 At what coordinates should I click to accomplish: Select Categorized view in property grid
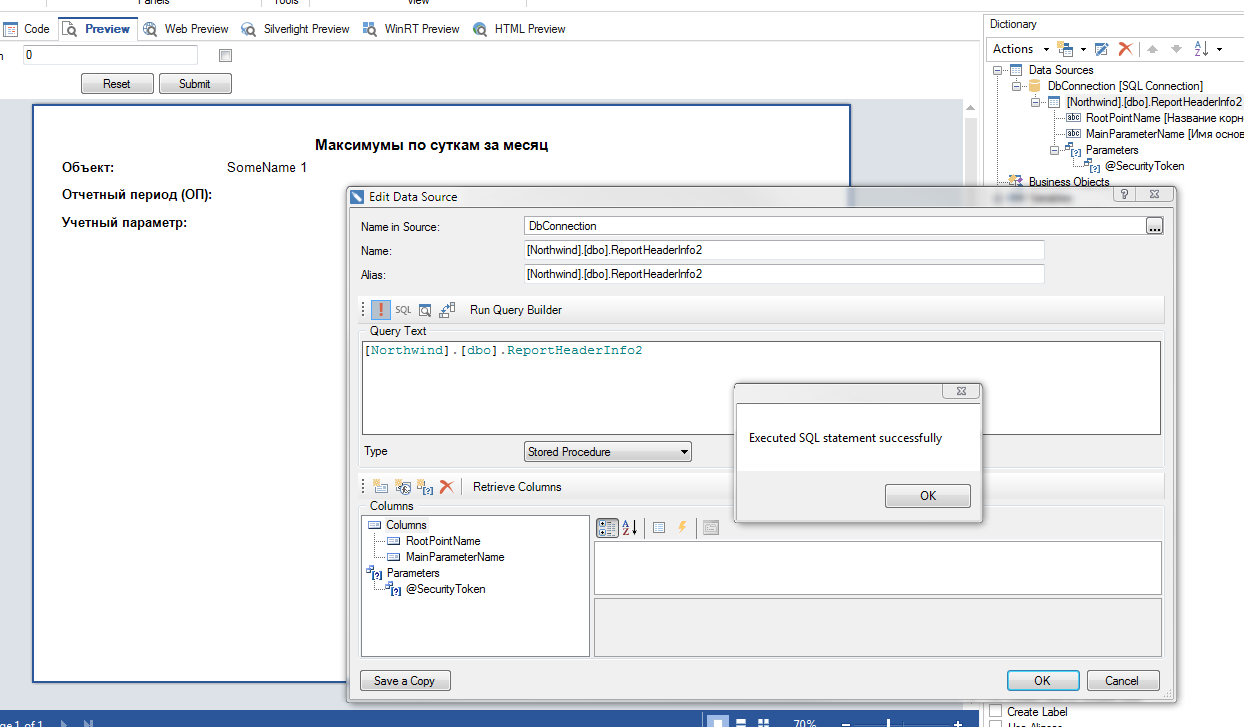608,527
